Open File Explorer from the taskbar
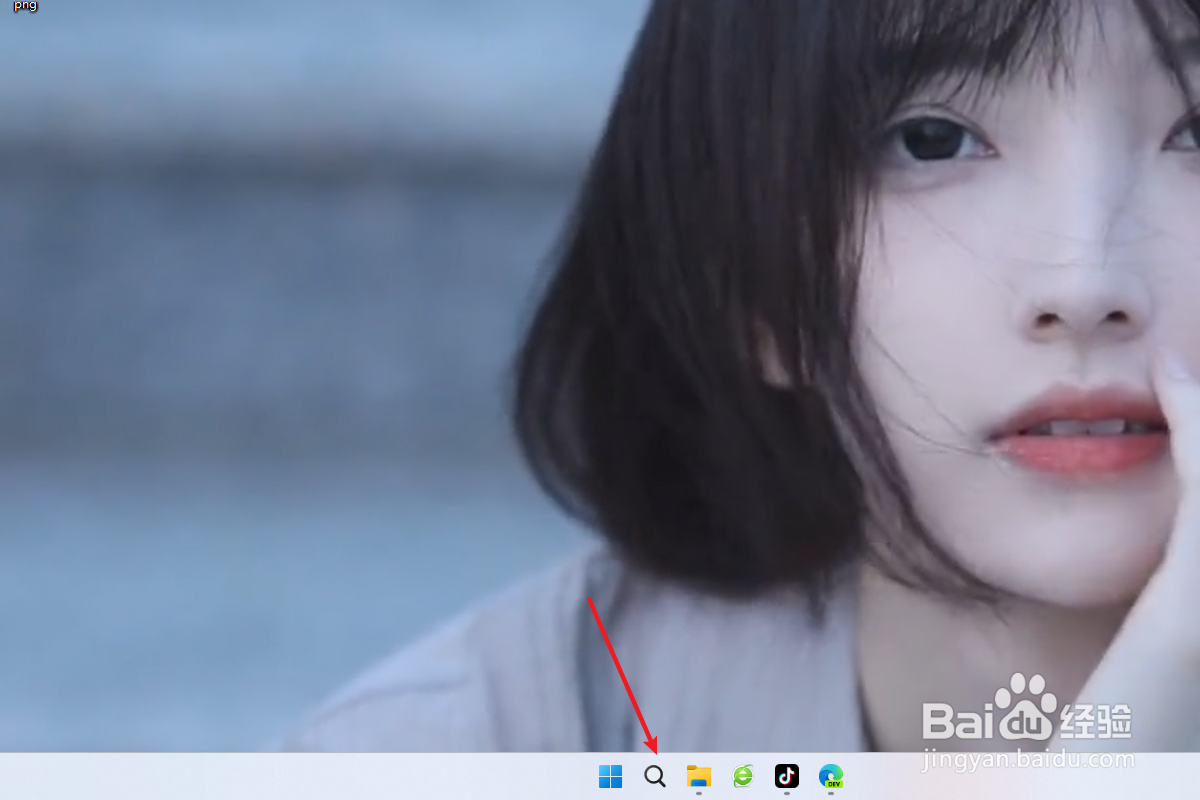This screenshot has width=1200, height=800. point(698,776)
